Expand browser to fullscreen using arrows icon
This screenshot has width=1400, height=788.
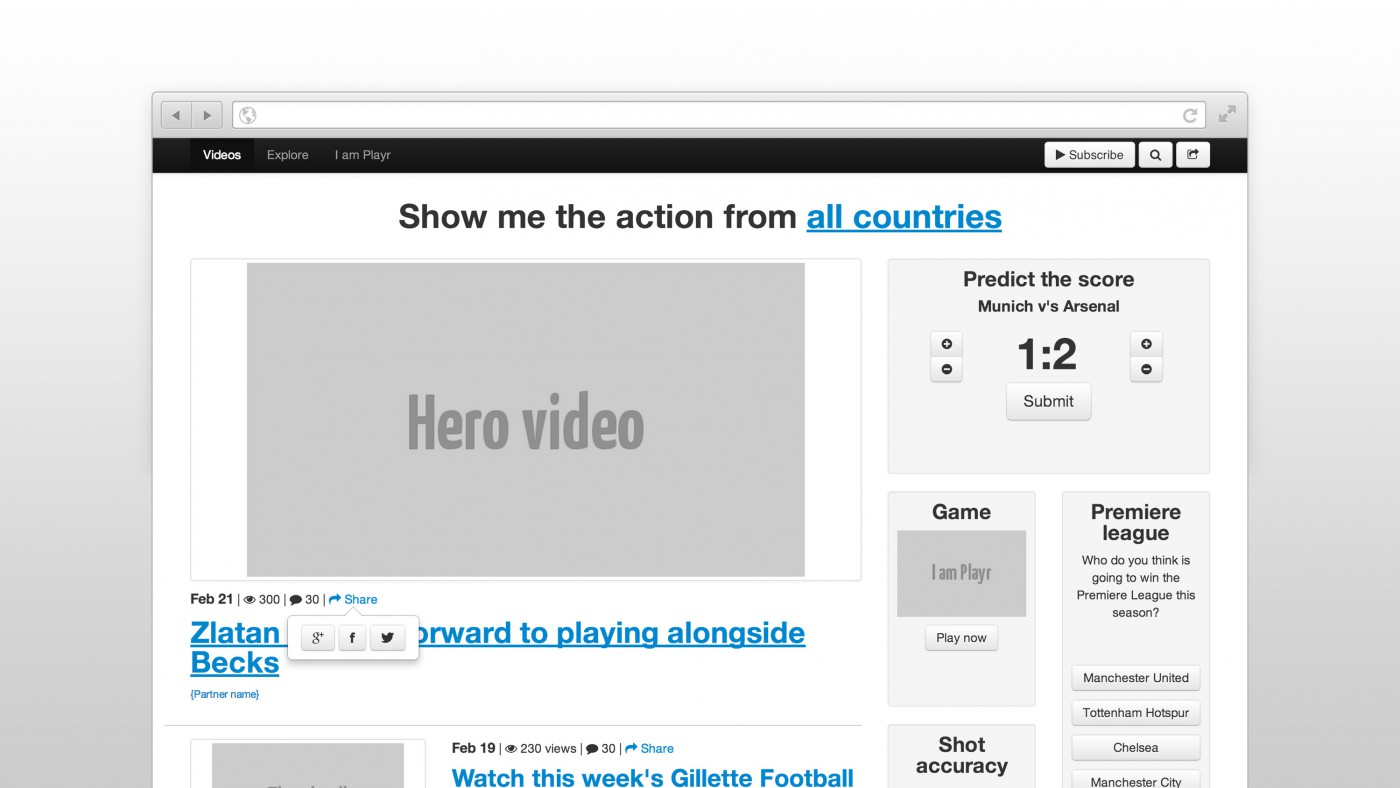click(1227, 114)
